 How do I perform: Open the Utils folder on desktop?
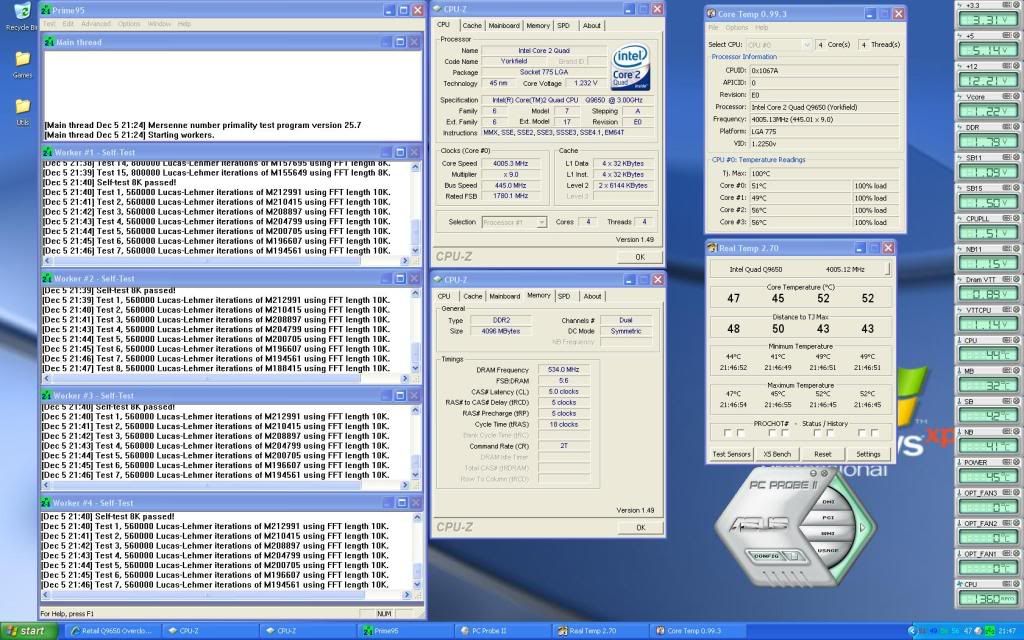[22, 111]
